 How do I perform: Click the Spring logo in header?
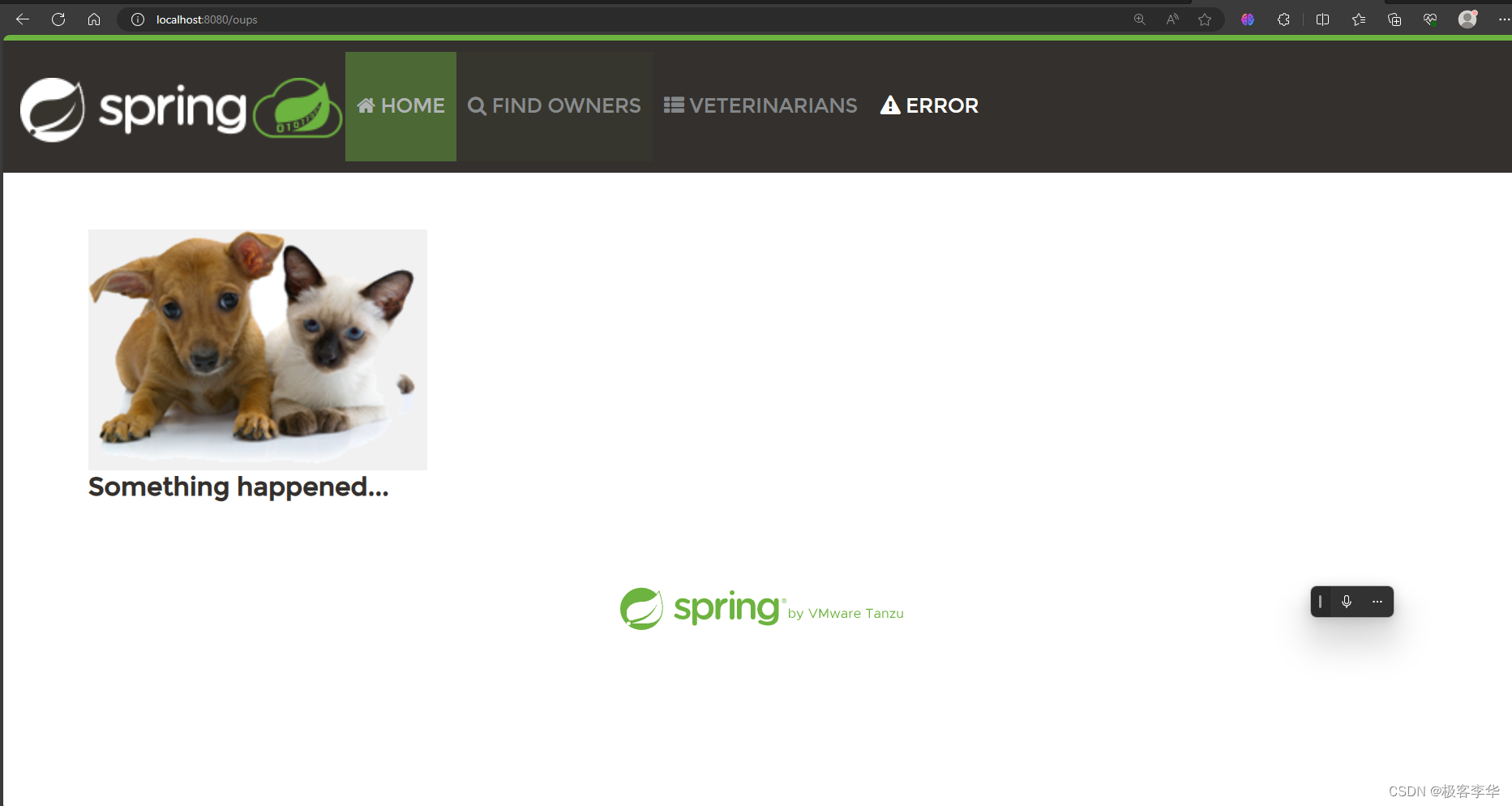pyautogui.click(x=181, y=109)
